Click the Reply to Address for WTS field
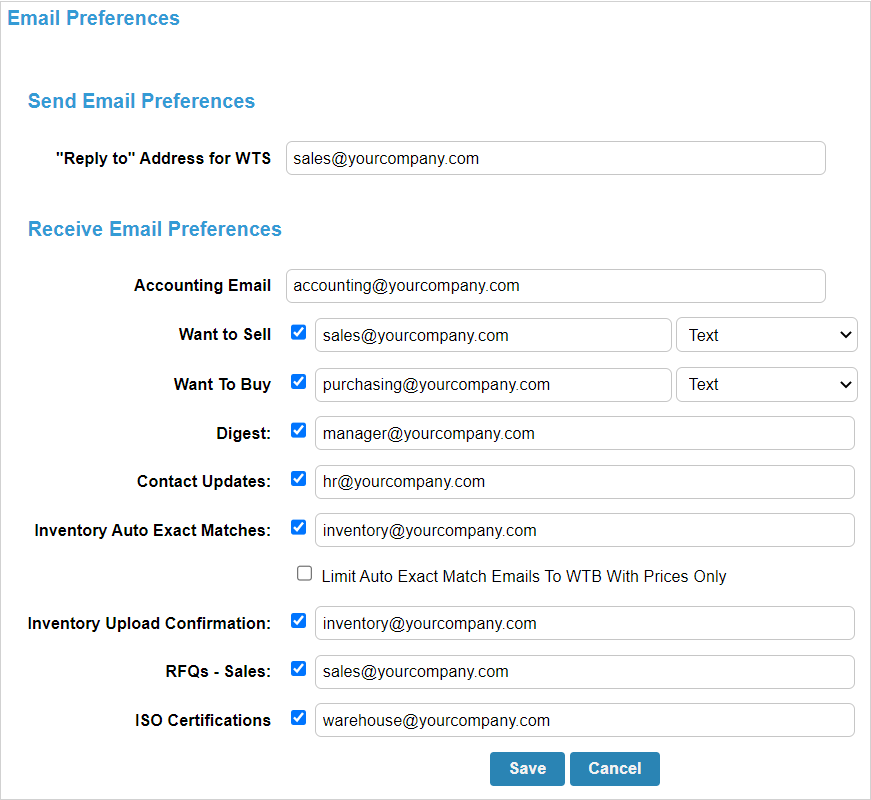The image size is (871, 800). [555, 158]
